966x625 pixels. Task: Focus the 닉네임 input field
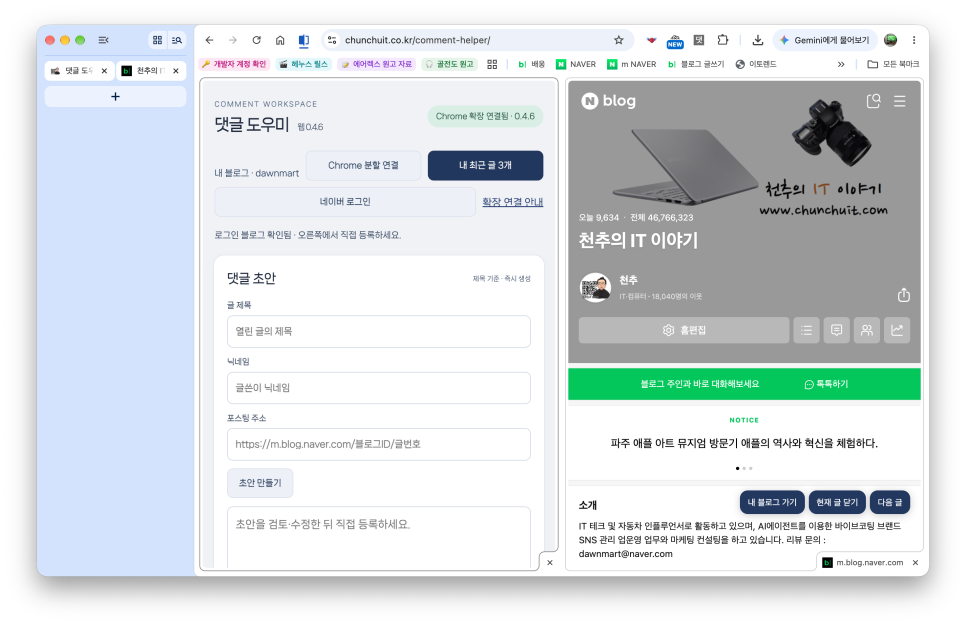(x=379, y=388)
